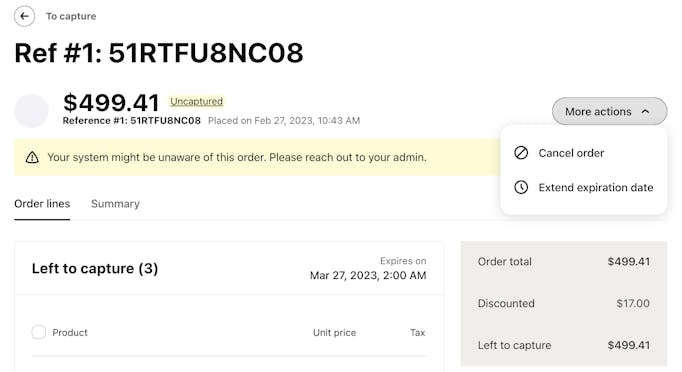Open the Order lines tab
682x372 pixels.
point(42,204)
